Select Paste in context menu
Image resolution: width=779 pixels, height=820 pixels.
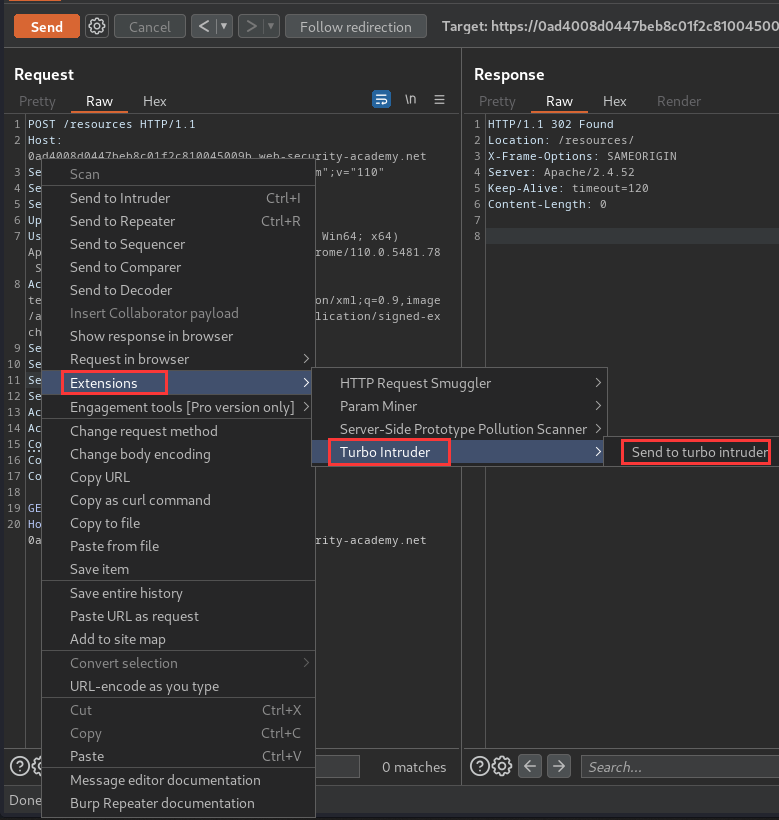(178, 756)
